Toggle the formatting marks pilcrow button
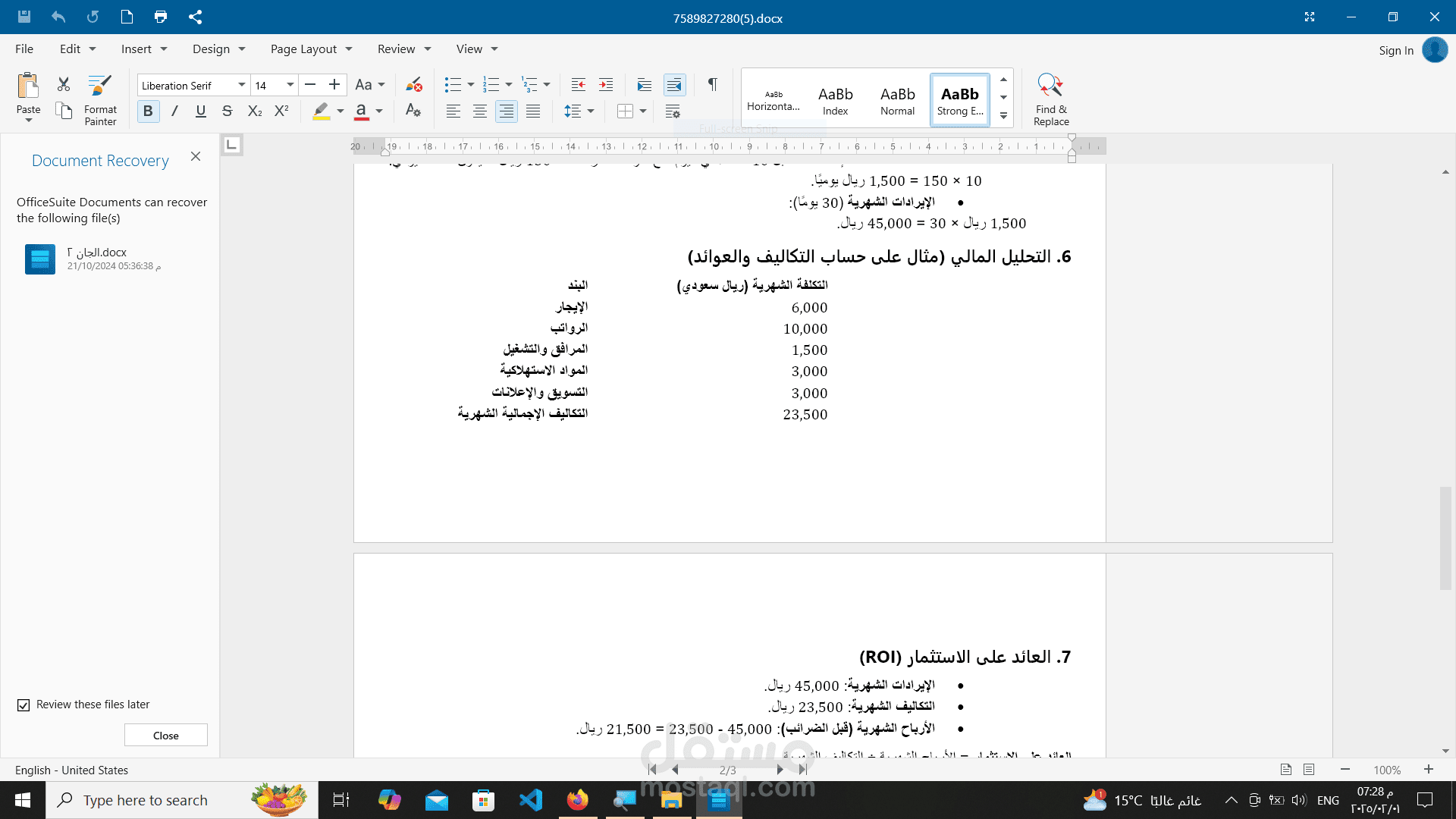The width and height of the screenshot is (1456, 819). point(713,84)
